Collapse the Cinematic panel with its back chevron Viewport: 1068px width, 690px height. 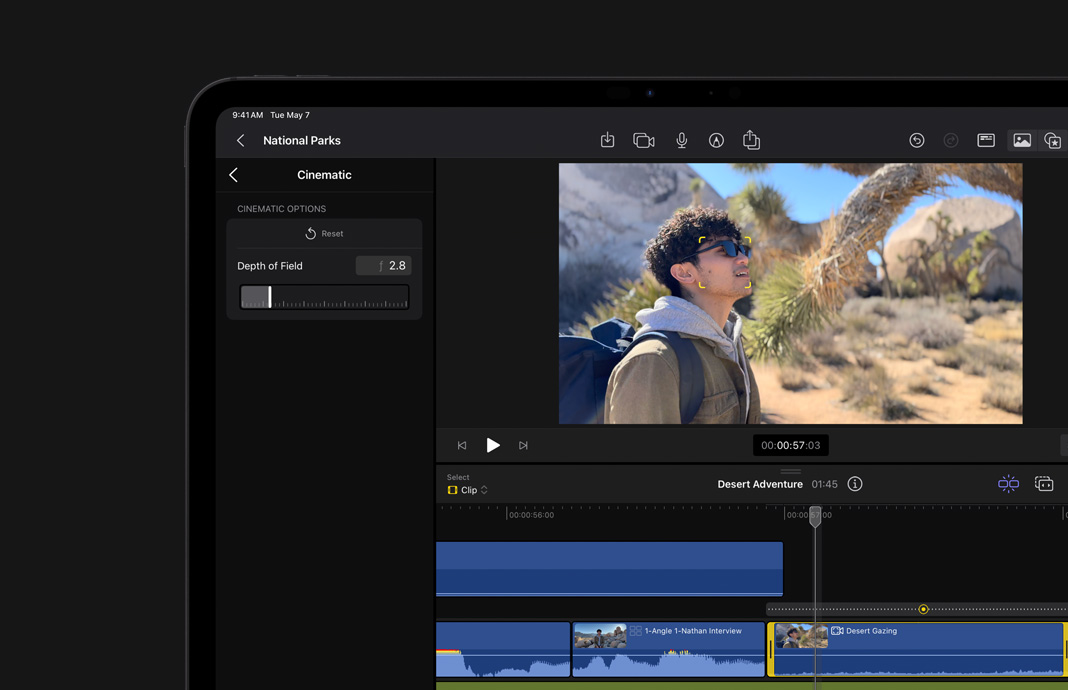pyautogui.click(x=233, y=174)
